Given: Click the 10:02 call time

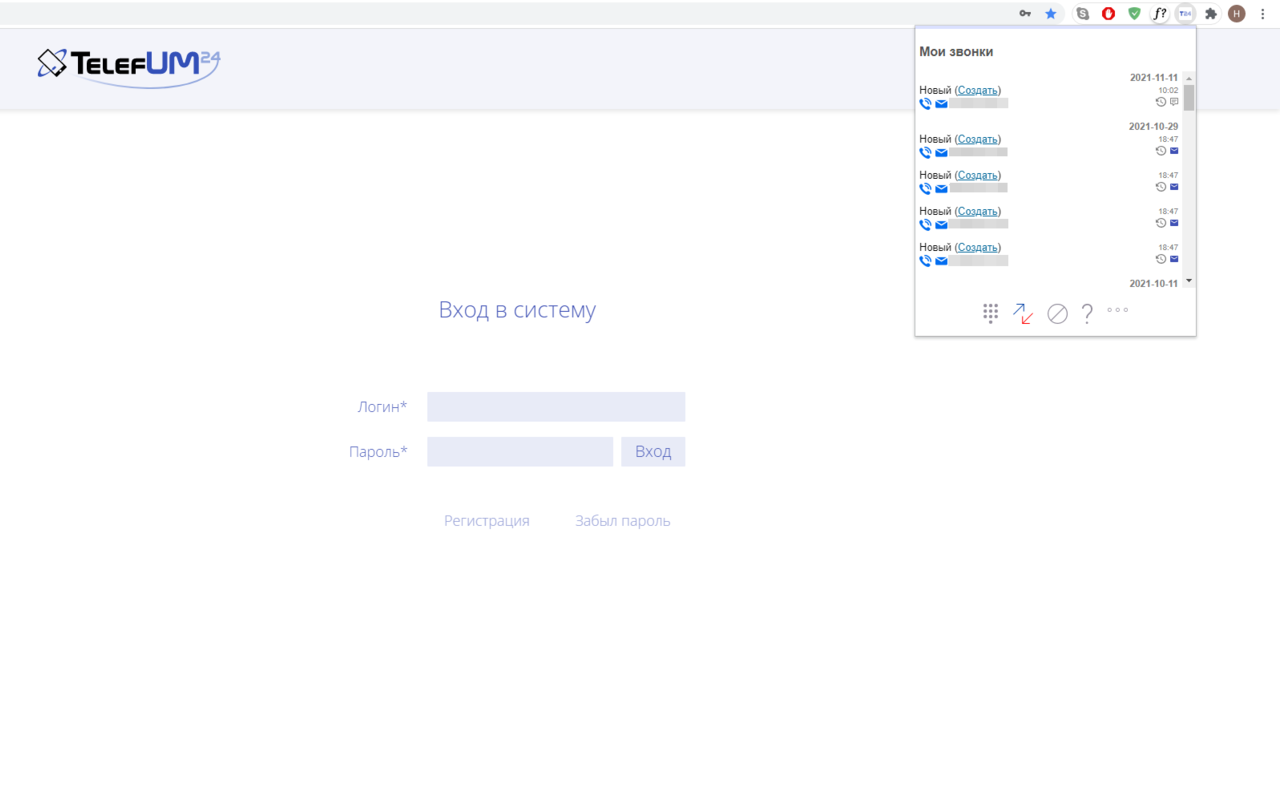Looking at the screenshot, I should pos(1168,90).
